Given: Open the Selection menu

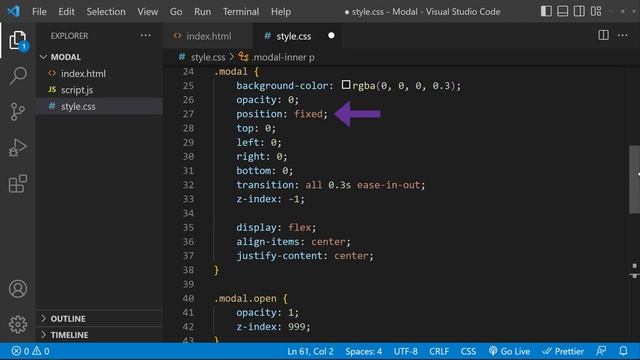Looking at the screenshot, I should 106,11.
